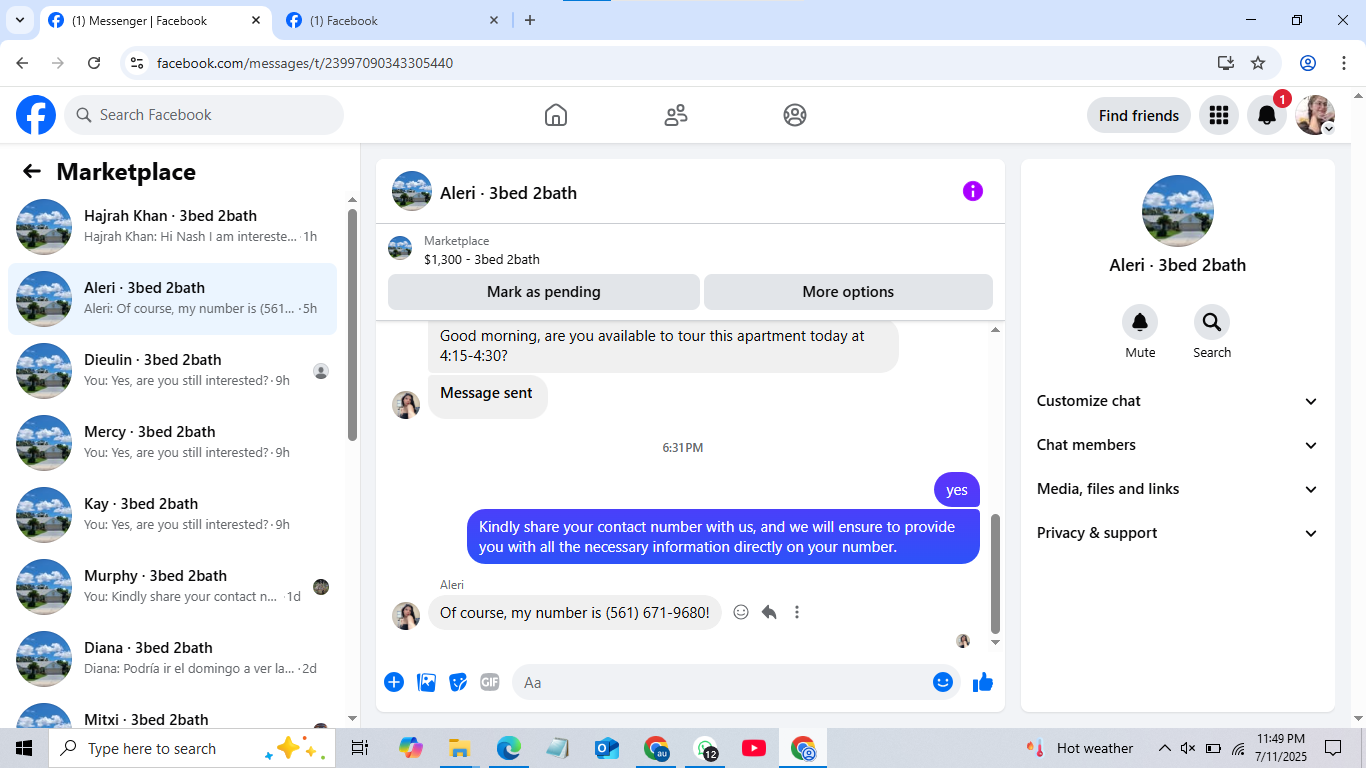Click the Windows Start button

tap(24, 748)
